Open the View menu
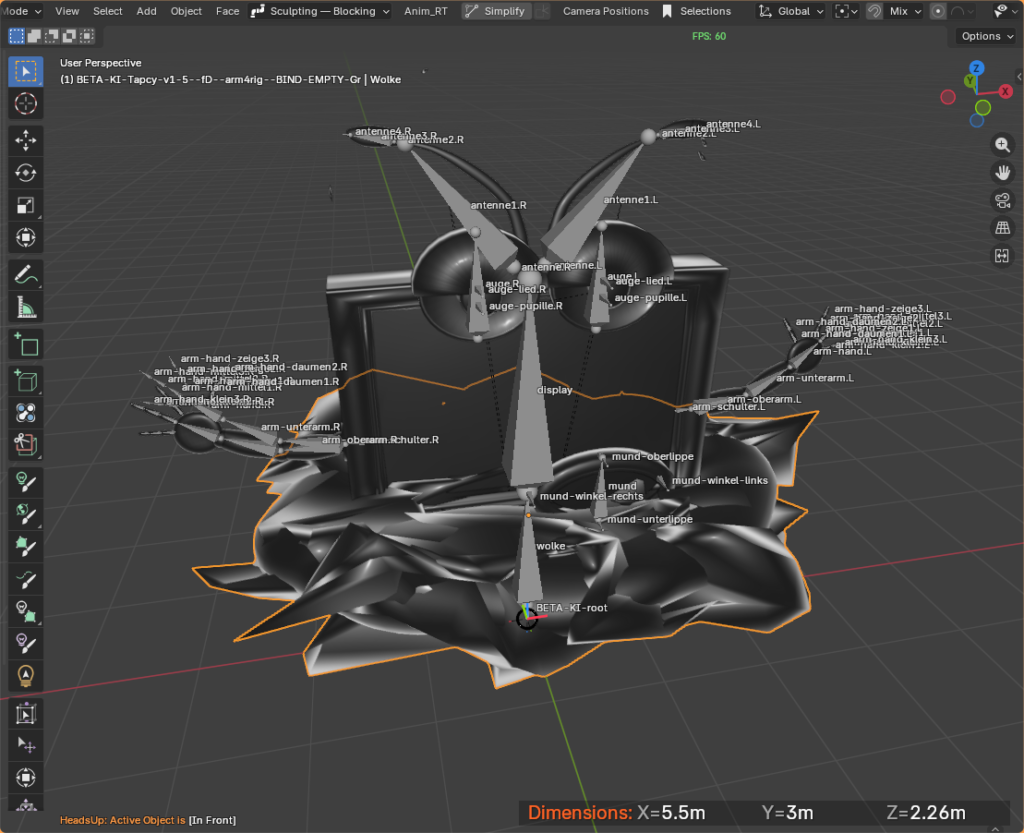The image size is (1024, 833). [66, 11]
